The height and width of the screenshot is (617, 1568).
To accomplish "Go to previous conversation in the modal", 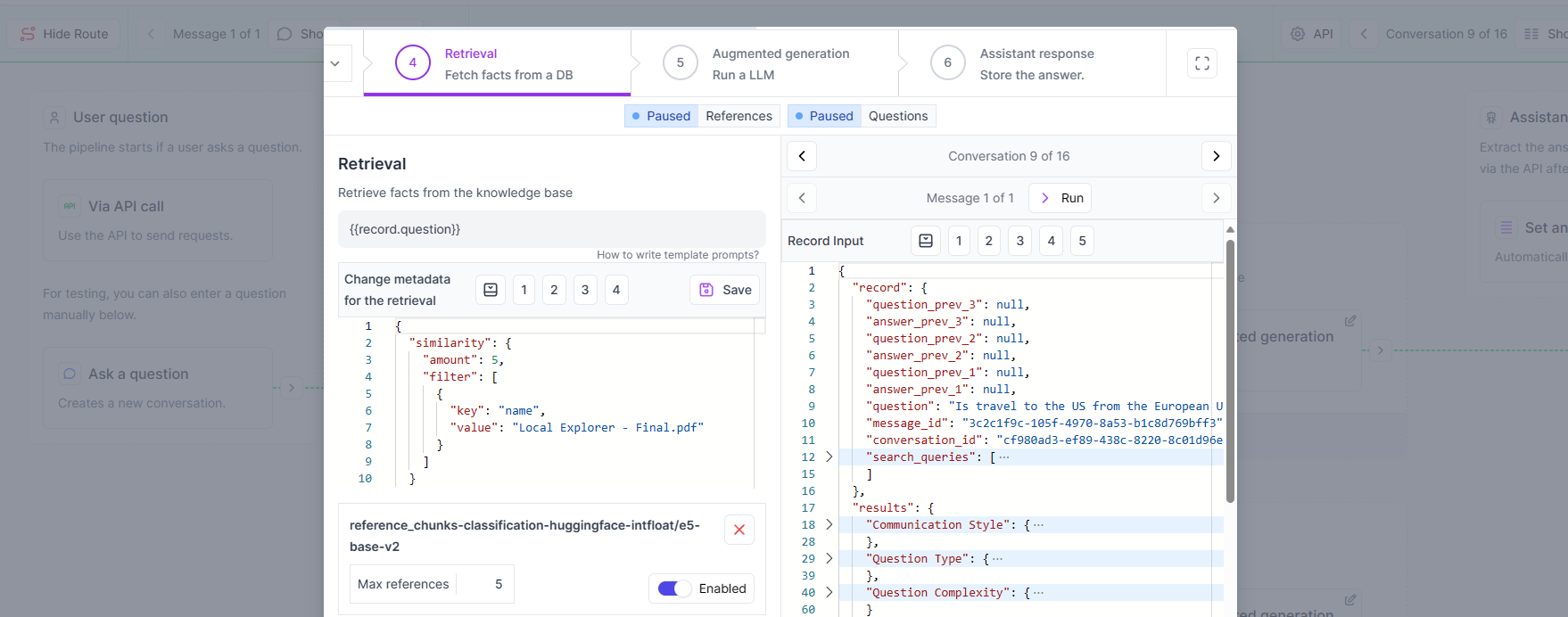I will coord(802,156).
